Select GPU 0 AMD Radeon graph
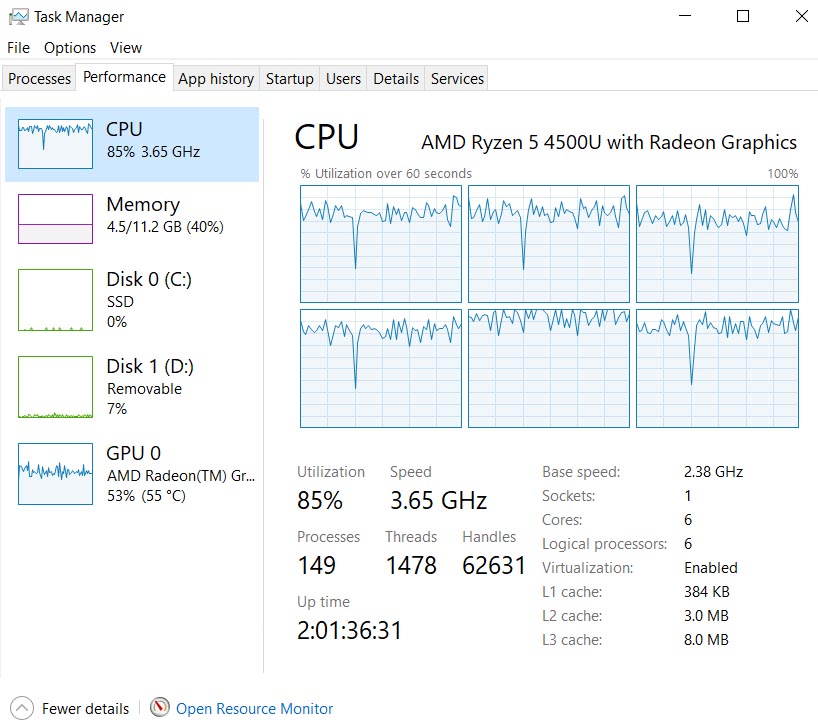The width and height of the screenshot is (818, 725). 55,474
